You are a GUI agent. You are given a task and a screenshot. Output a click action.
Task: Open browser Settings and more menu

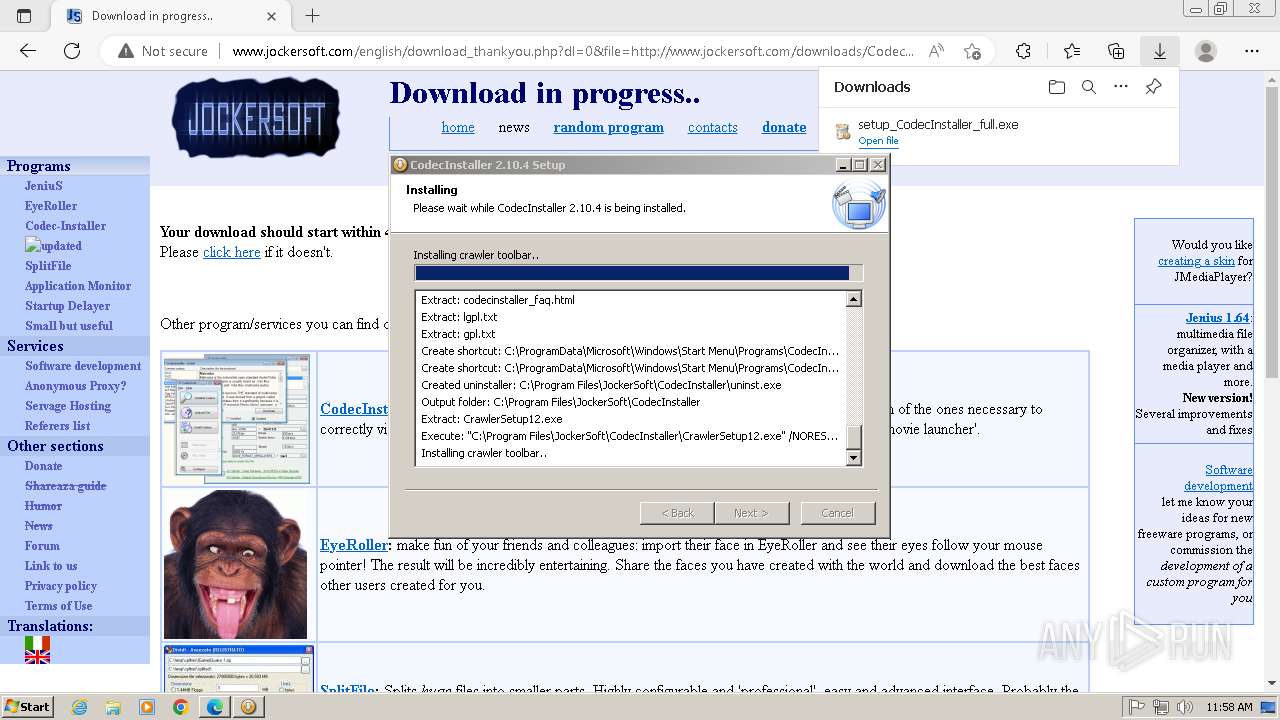click(1252, 51)
